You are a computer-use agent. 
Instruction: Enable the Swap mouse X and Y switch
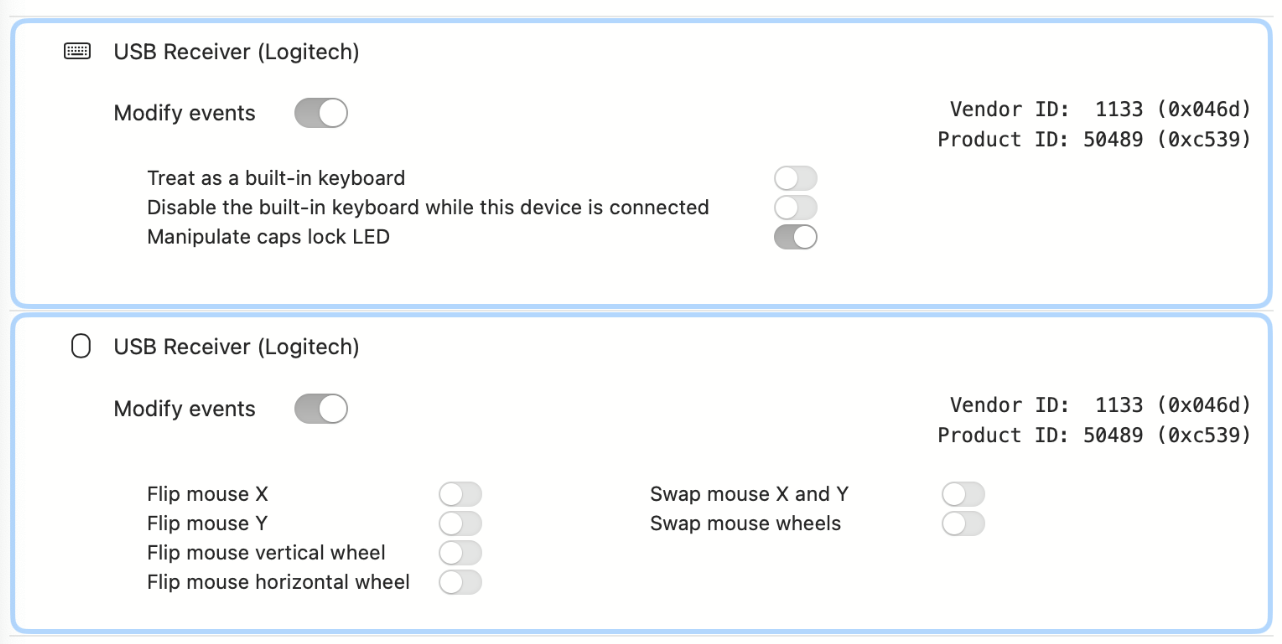(x=963, y=494)
